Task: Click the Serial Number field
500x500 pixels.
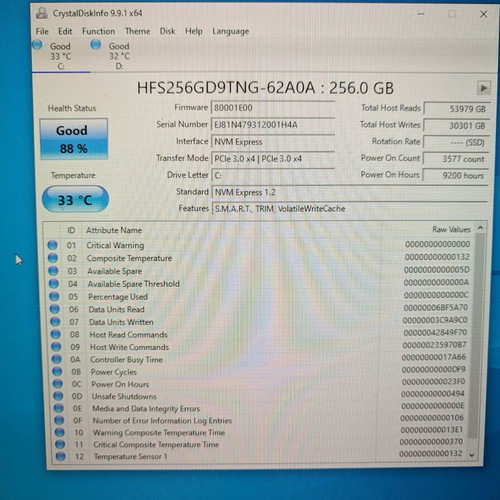Action: (x=273, y=125)
